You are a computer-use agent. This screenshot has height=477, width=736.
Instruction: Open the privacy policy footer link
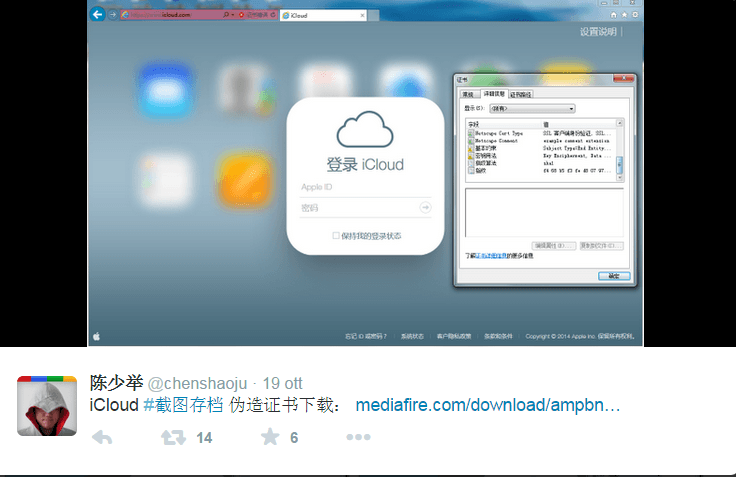(x=454, y=336)
